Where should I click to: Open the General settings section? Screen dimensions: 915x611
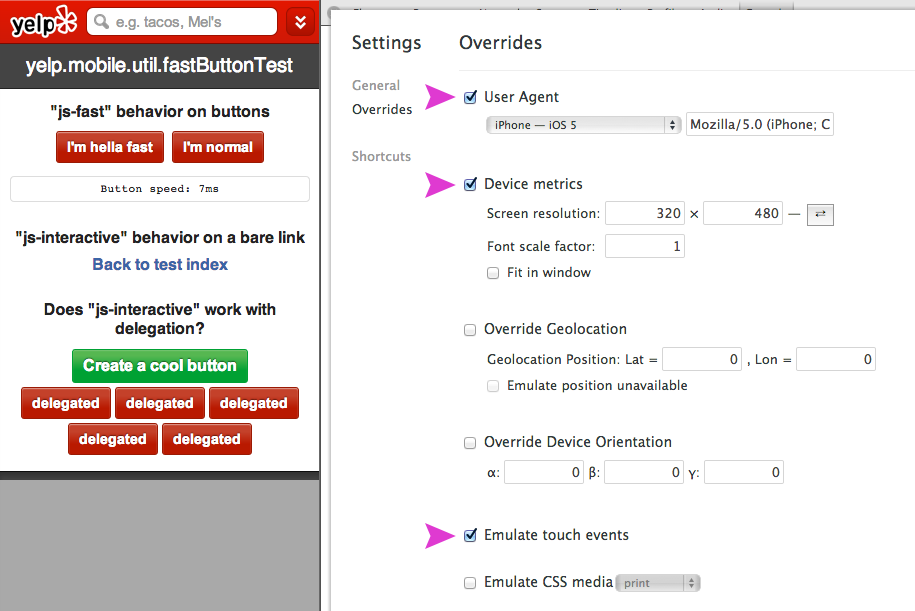(x=376, y=85)
